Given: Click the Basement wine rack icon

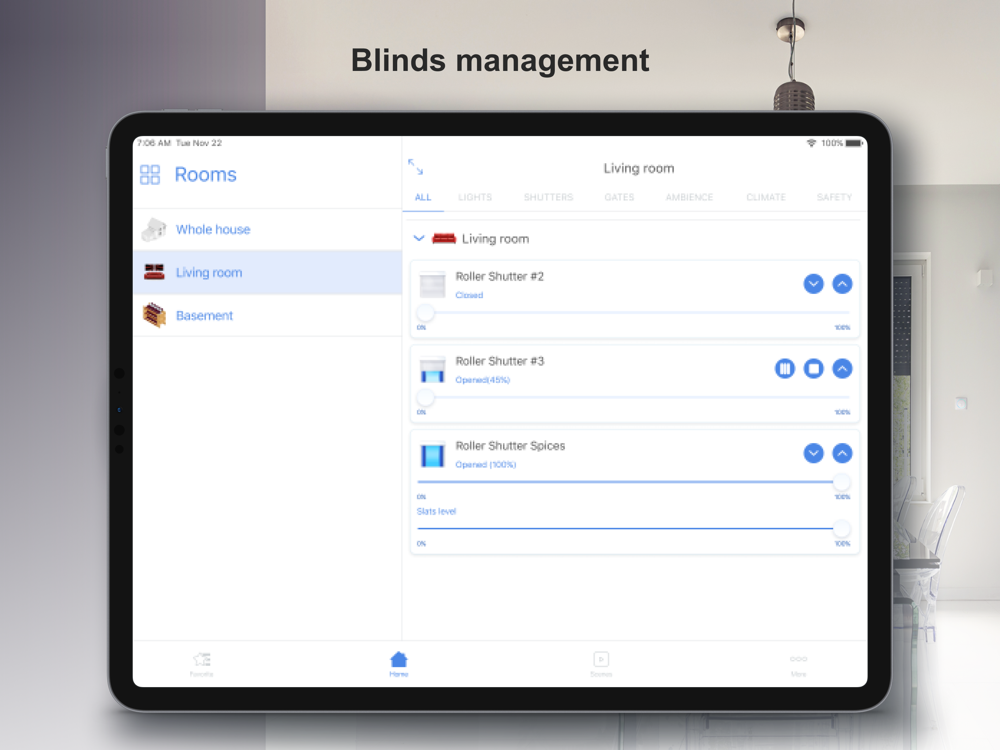Looking at the screenshot, I should pos(154,315).
